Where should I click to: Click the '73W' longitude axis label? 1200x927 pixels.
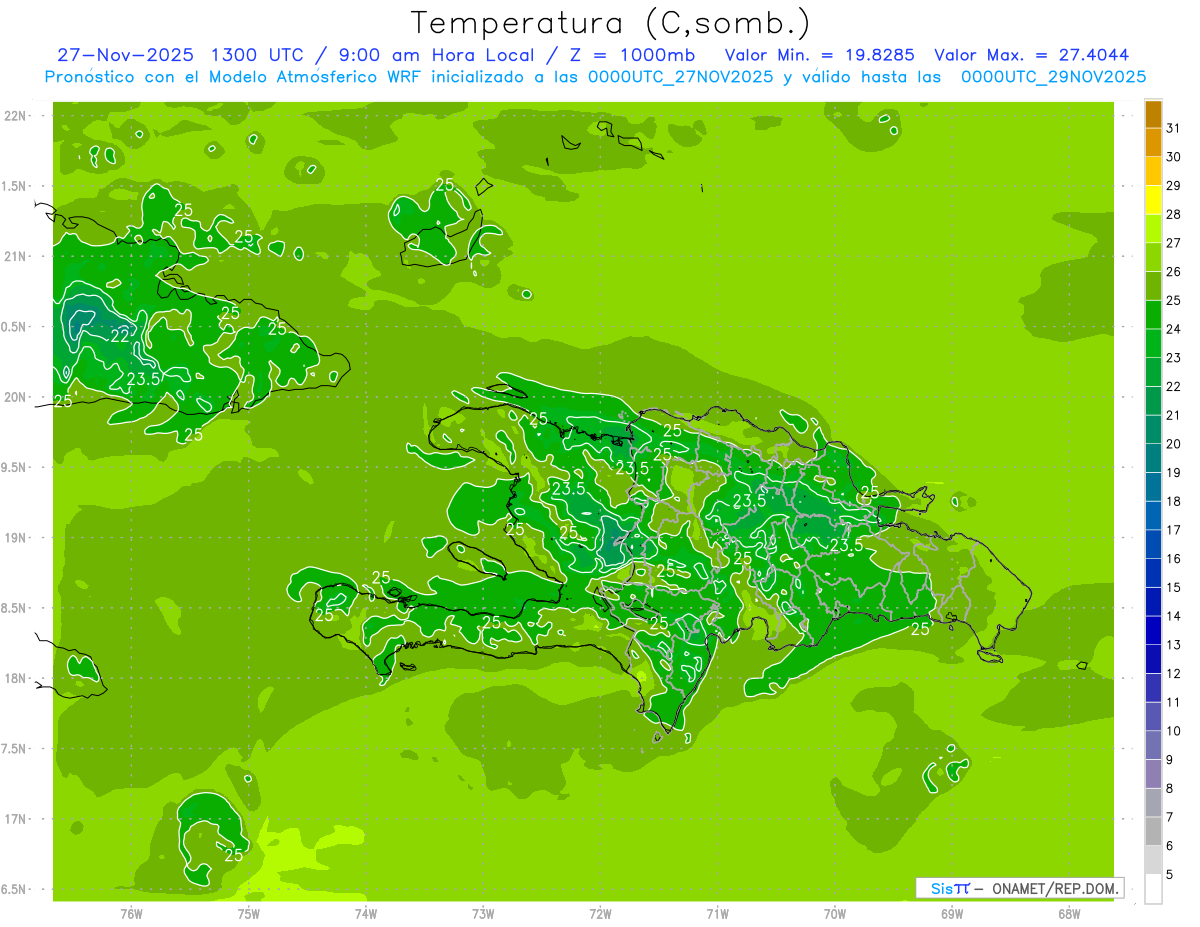[483, 914]
